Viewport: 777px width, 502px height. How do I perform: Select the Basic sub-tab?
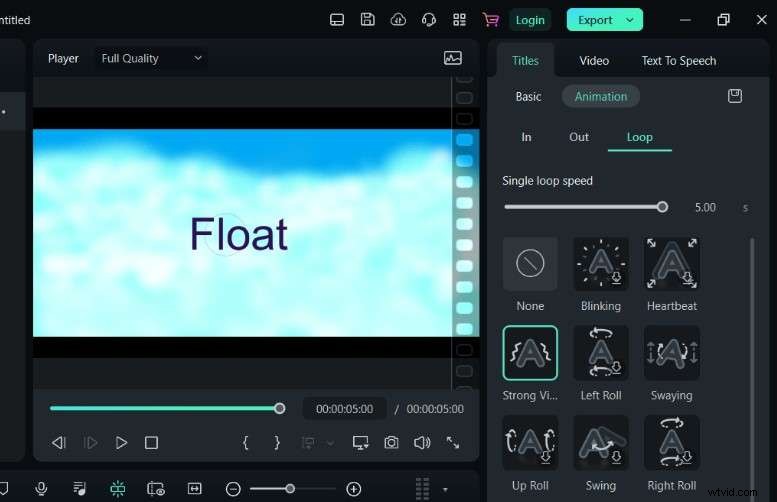point(528,96)
